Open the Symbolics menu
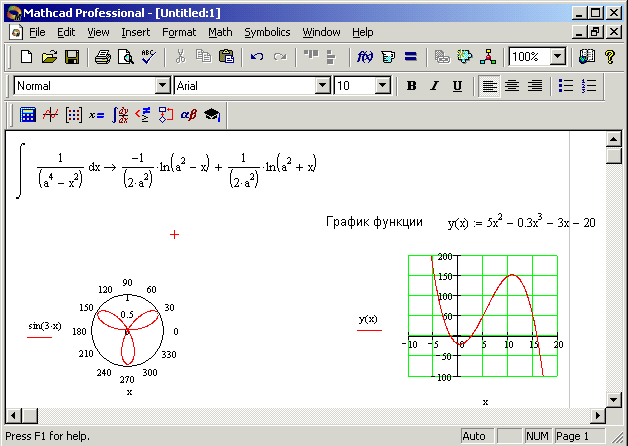 268,32
